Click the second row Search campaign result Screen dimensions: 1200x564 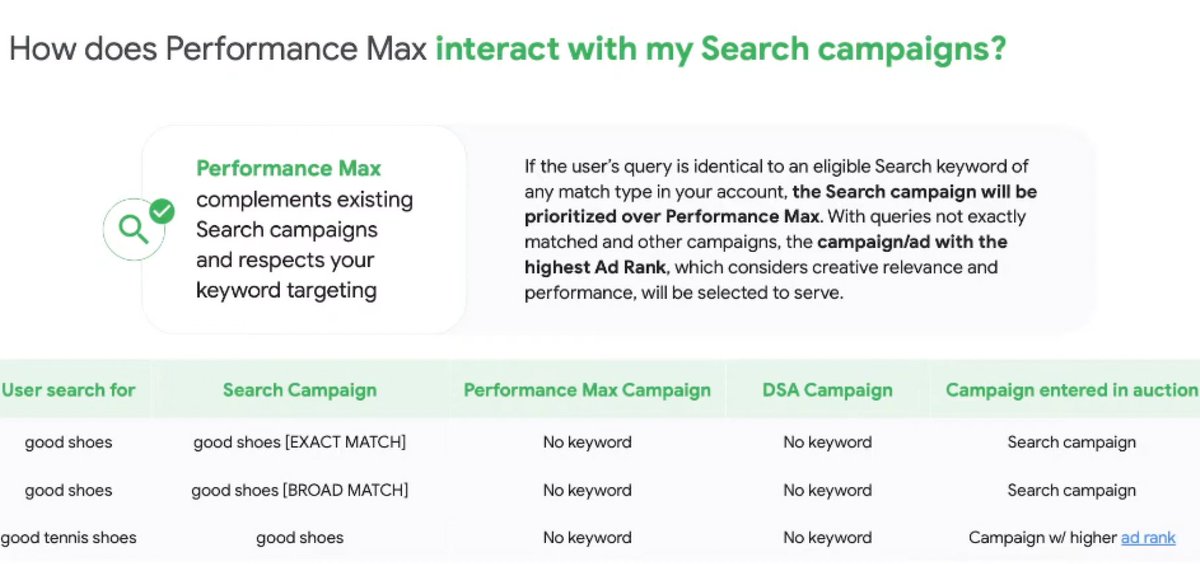click(1071, 490)
